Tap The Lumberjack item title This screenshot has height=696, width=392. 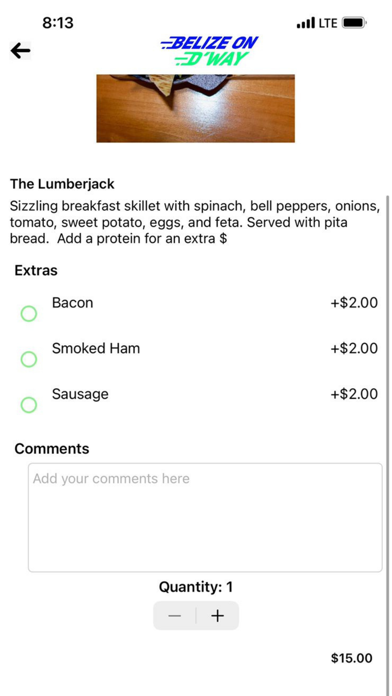(62, 184)
